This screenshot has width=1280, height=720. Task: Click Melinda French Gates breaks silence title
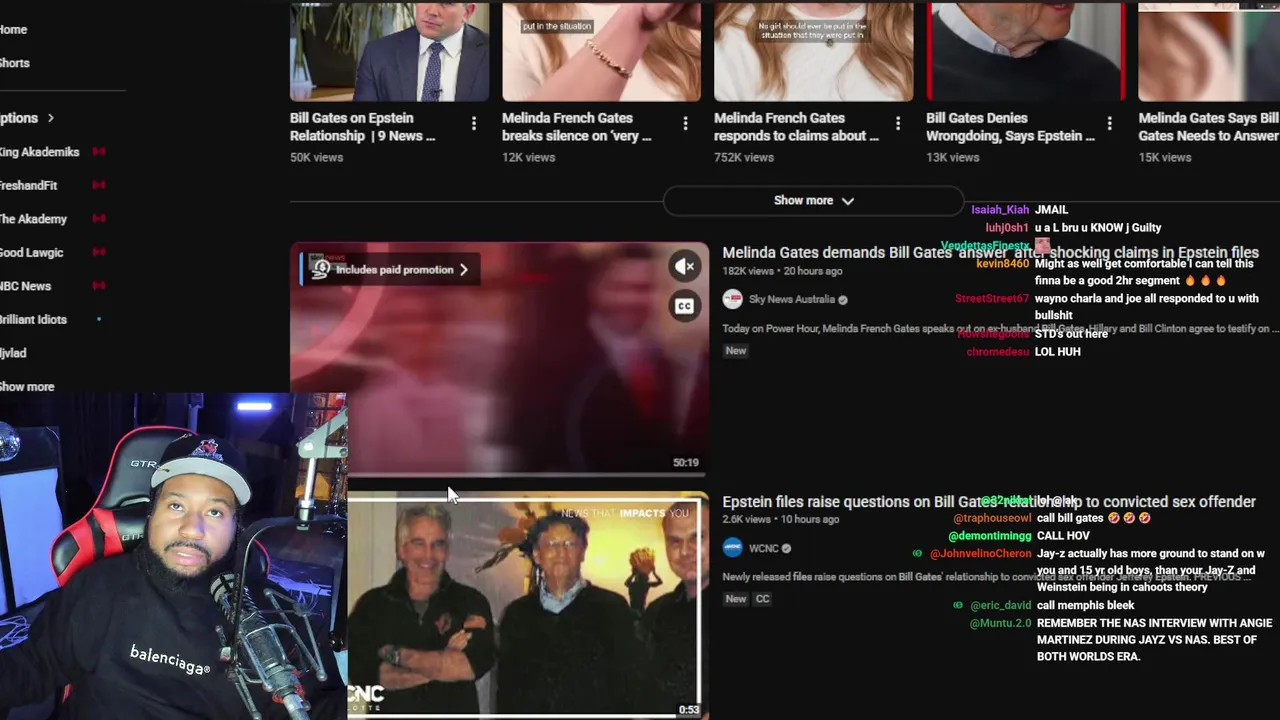click(576, 127)
